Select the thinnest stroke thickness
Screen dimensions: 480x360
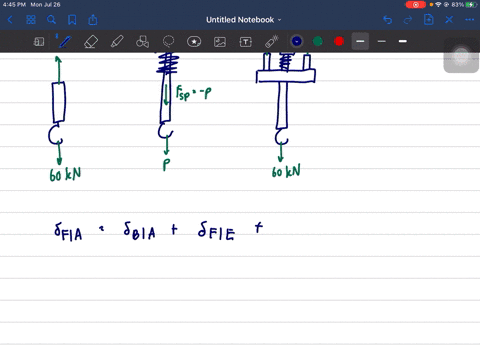(x=382, y=41)
